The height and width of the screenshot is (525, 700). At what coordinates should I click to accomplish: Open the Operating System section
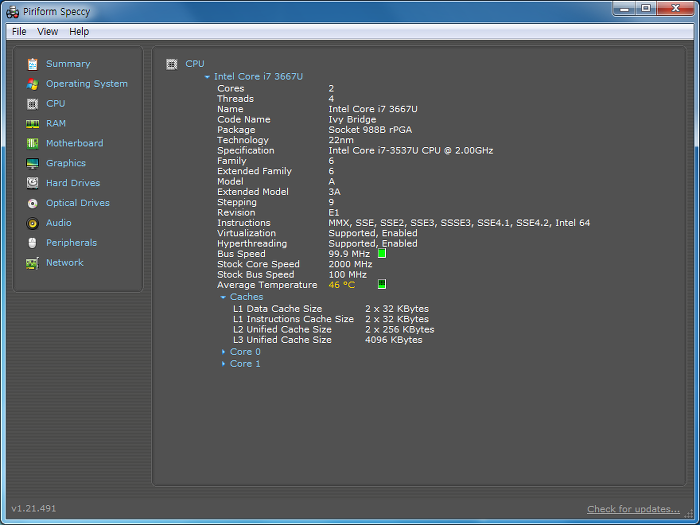coord(87,84)
